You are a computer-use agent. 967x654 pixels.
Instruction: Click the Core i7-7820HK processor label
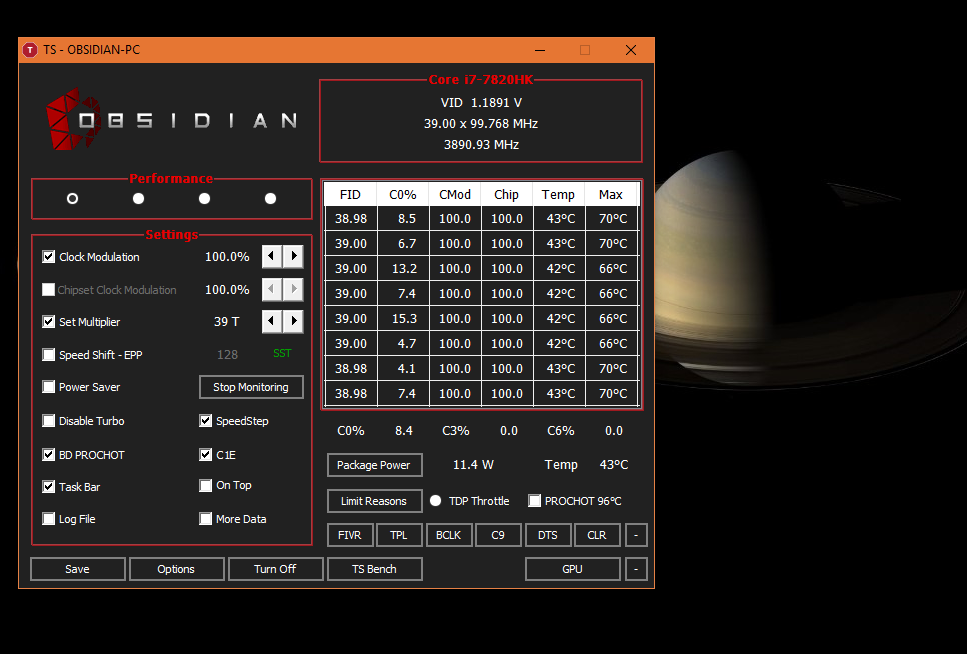(x=480, y=80)
